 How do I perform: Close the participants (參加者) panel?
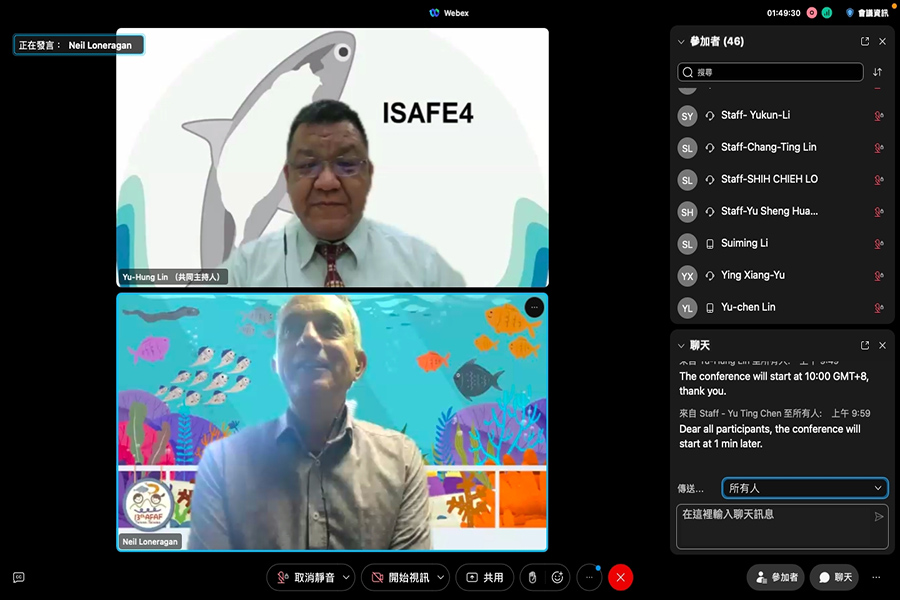click(x=882, y=41)
